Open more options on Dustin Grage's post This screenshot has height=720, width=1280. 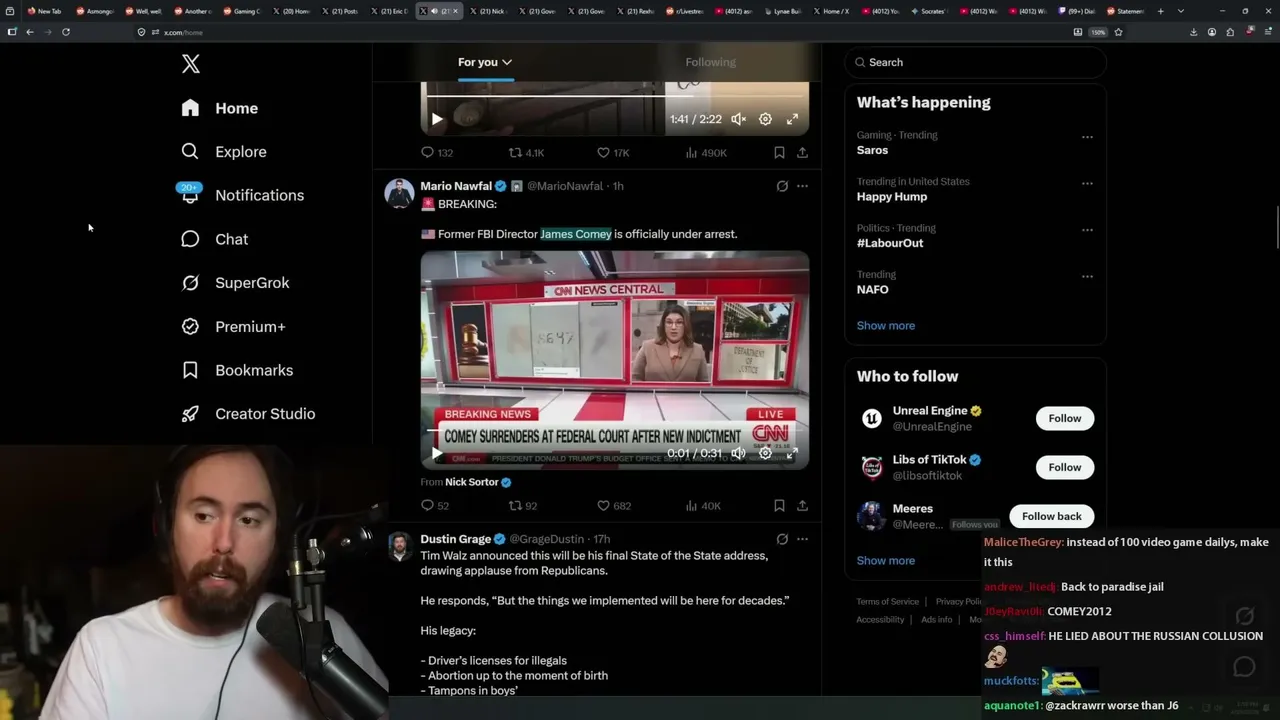pyautogui.click(x=802, y=539)
